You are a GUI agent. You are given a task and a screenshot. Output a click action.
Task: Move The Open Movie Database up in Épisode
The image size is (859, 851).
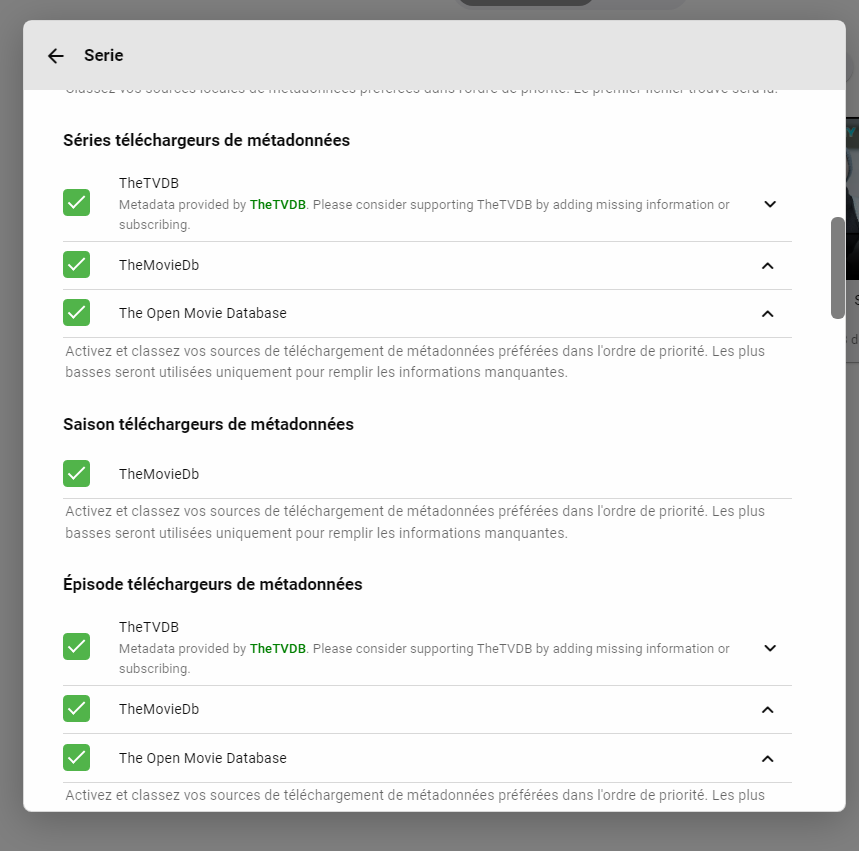pos(767,759)
